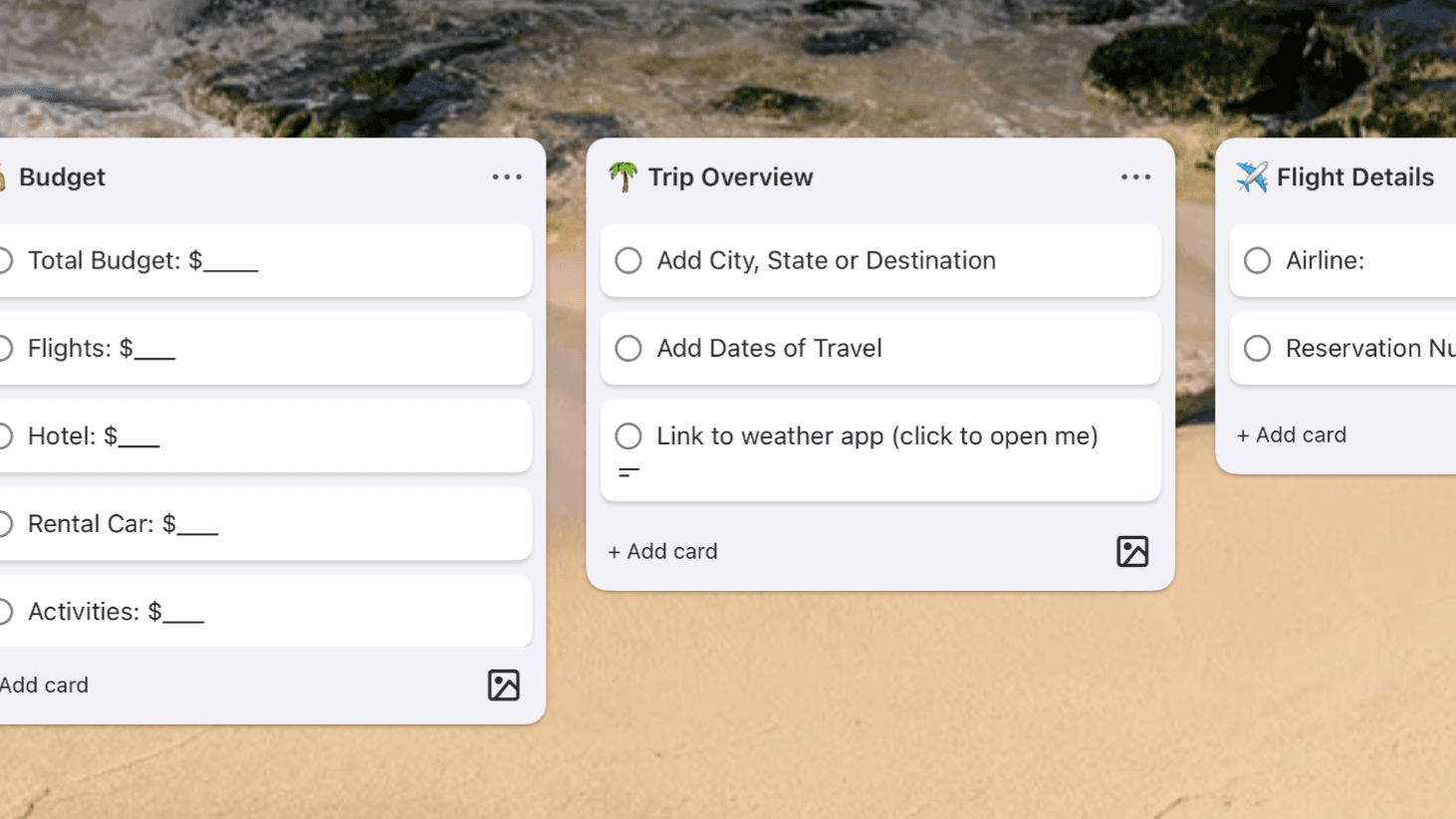Image resolution: width=1456 pixels, height=819 pixels.
Task: Open the 'Rental Car: $' card
Action: click(266, 524)
